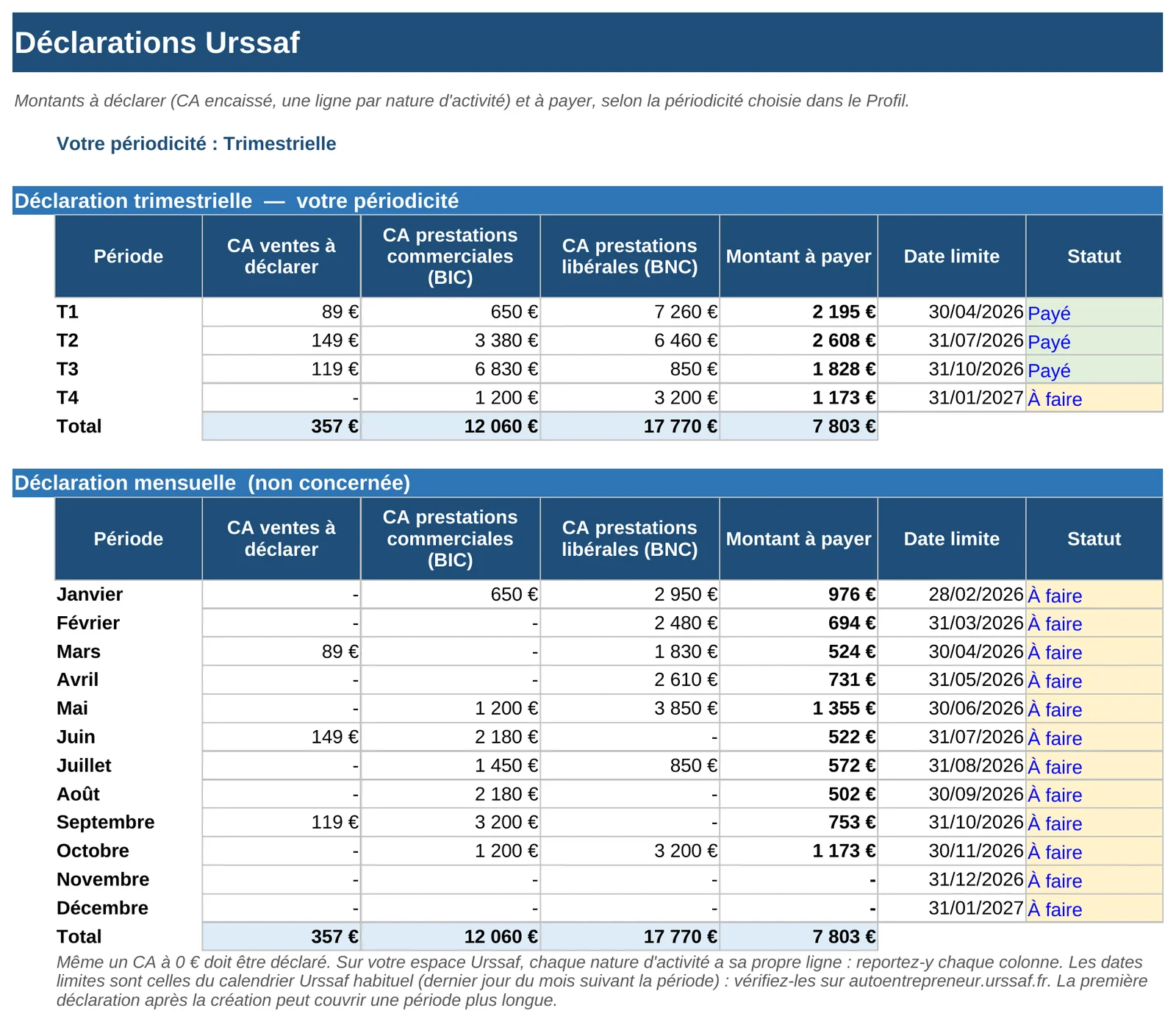Image resolution: width=1176 pixels, height=1022 pixels.
Task: Click Janvier BNC value '2 950 €'
Action: pyautogui.click(x=630, y=595)
